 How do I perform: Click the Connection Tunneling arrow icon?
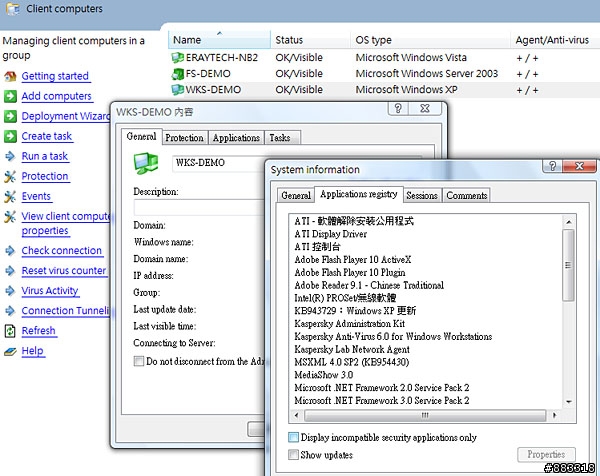tap(10, 311)
